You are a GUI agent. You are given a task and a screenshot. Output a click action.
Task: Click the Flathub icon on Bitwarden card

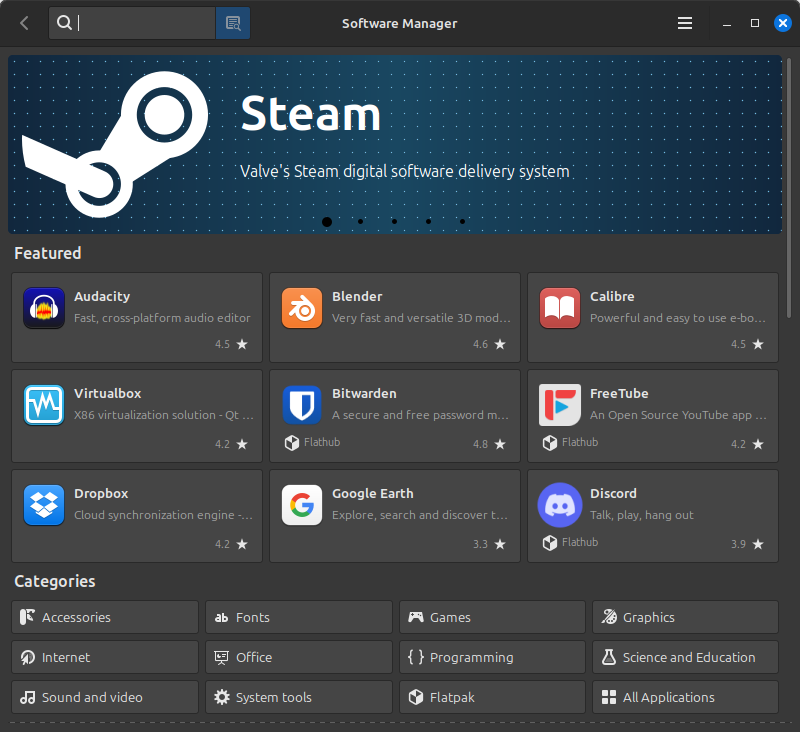coord(292,443)
